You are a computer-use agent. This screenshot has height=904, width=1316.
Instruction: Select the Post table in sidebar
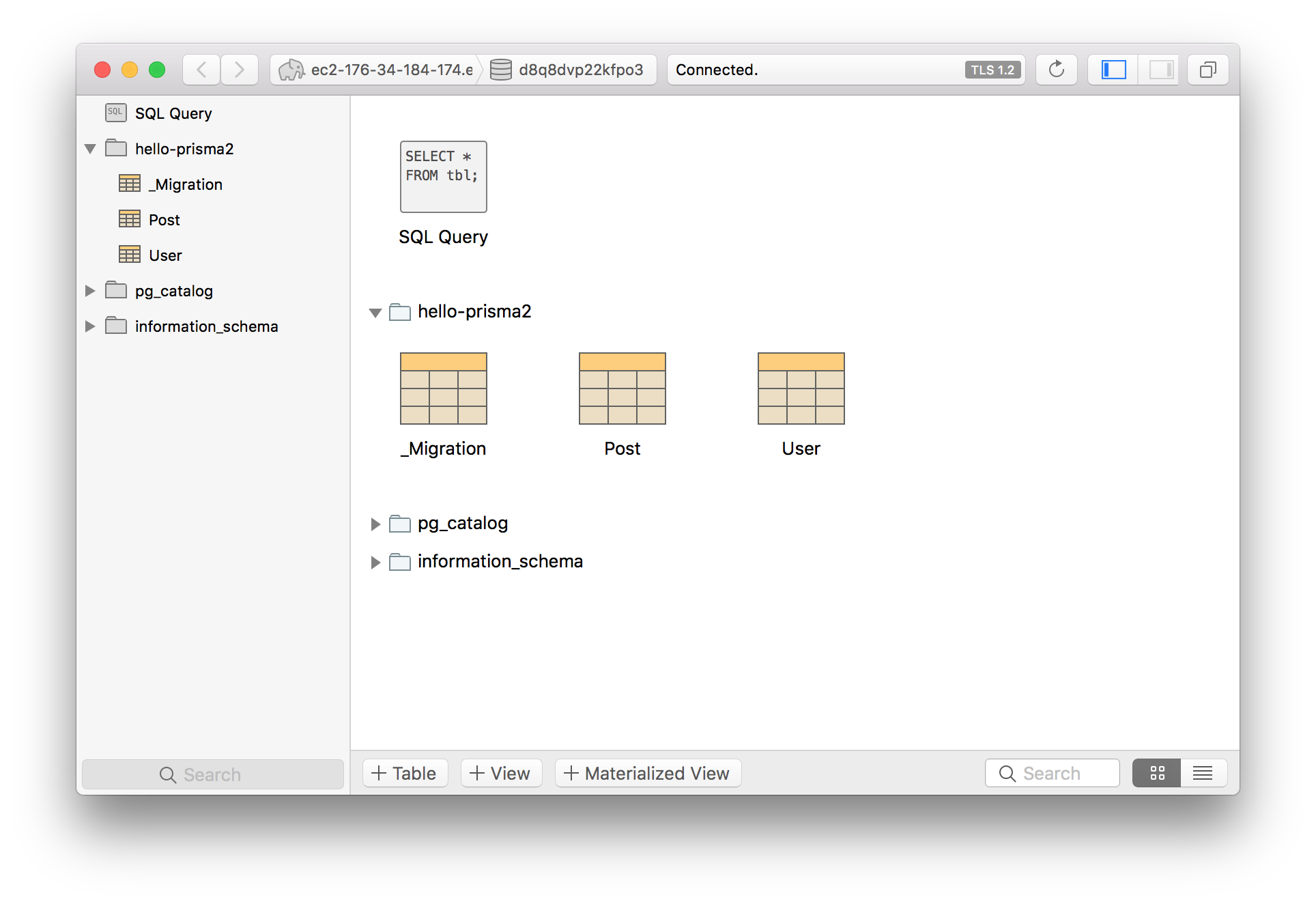click(x=164, y=220)
